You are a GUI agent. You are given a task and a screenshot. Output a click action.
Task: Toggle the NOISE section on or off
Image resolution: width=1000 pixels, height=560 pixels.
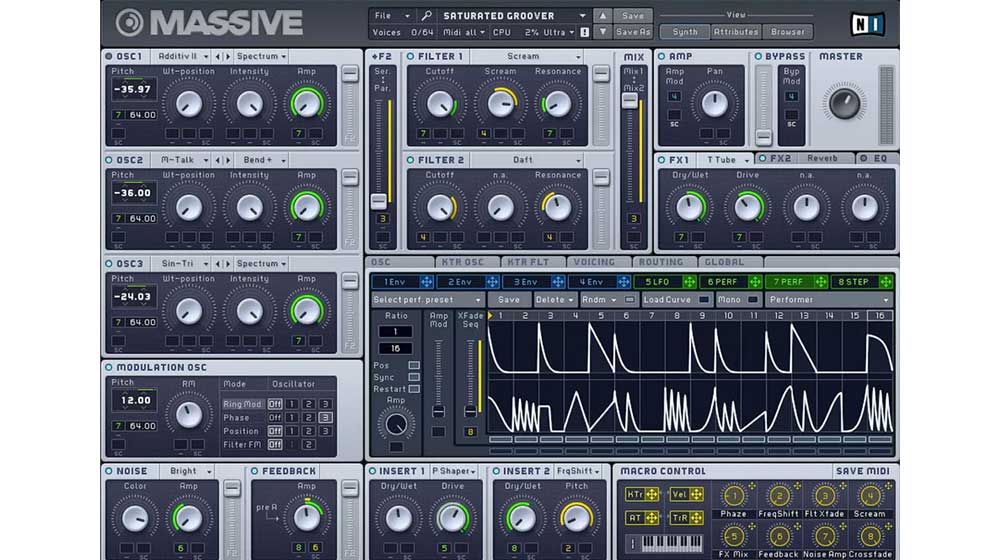coord(108,471)
